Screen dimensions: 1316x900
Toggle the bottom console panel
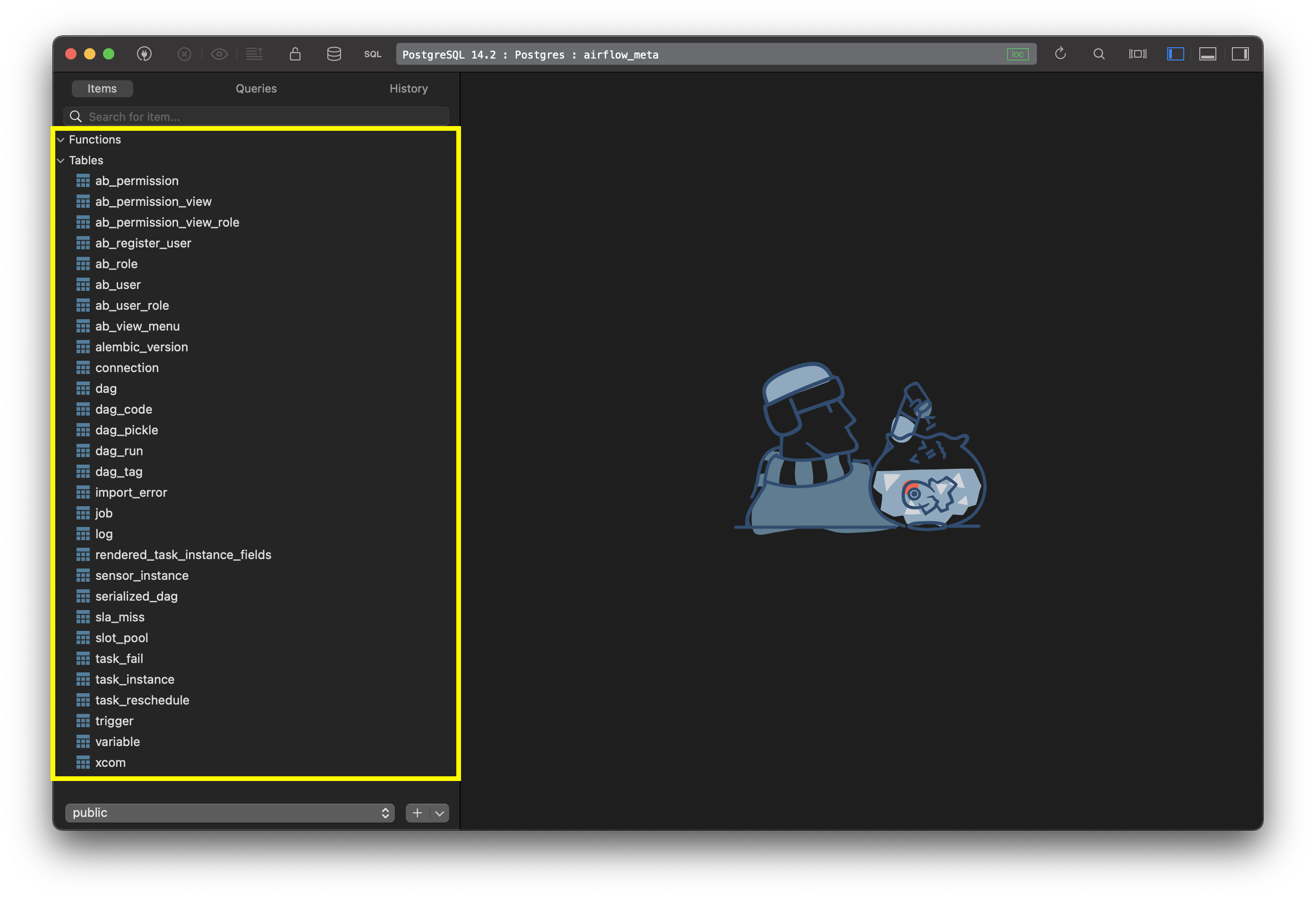coord(1208,54)
